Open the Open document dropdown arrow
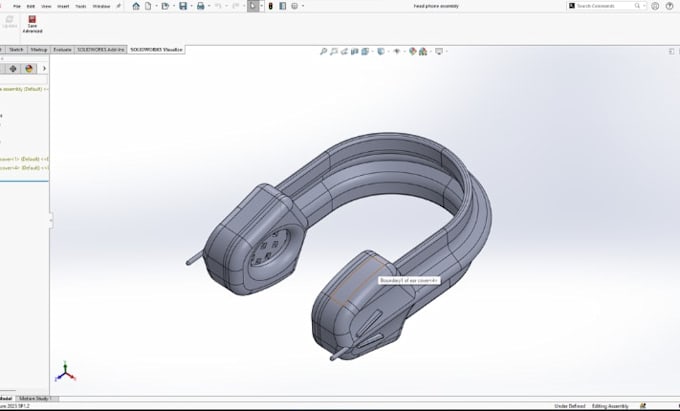 173,6
